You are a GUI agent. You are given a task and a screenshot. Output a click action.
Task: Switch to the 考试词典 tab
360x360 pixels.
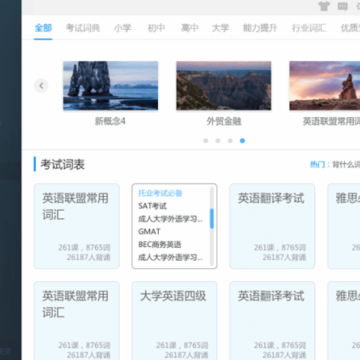coord(83,28)
